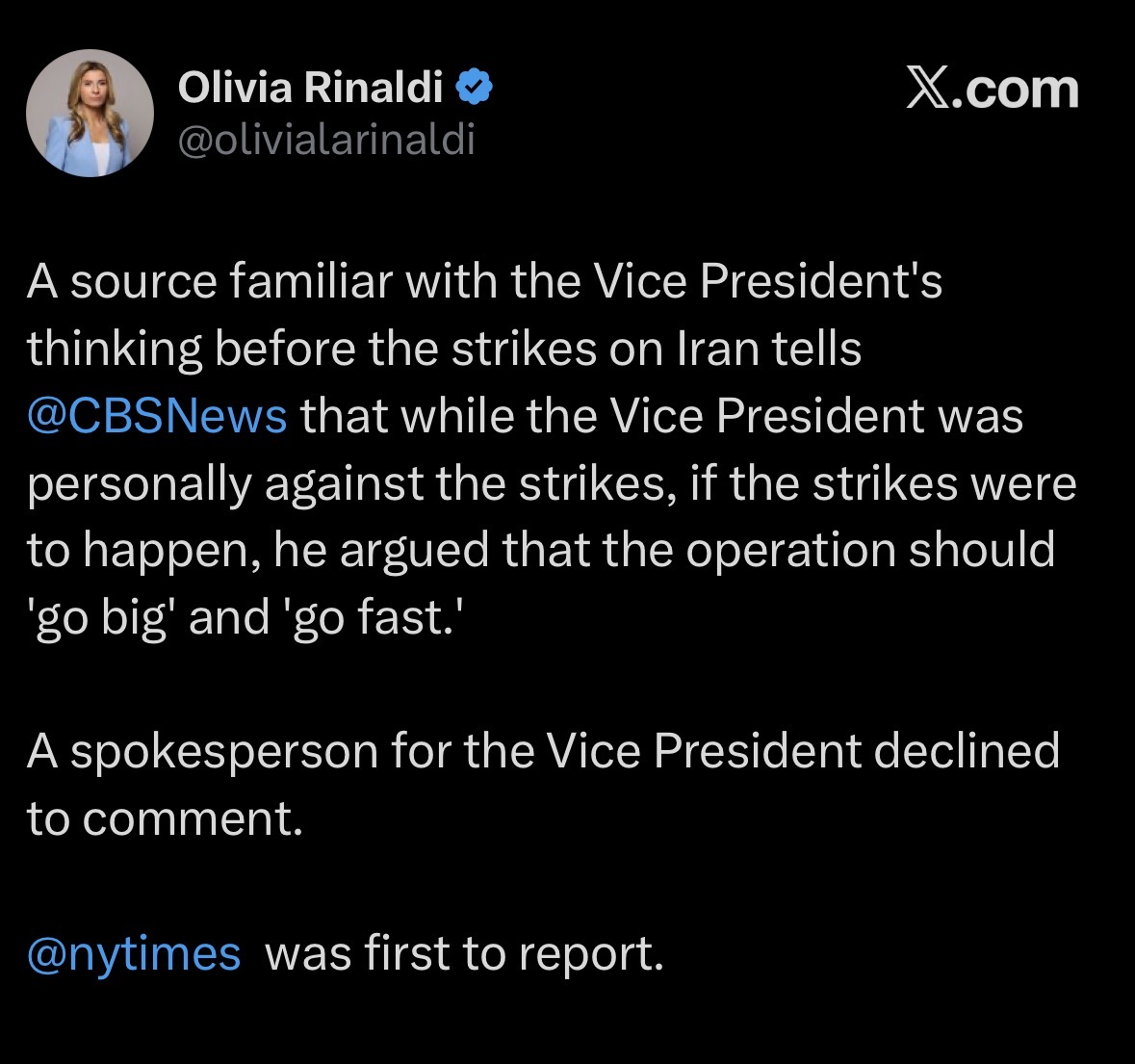Open the @CBSNews mention link
This screenshot has height=1064, width=1135.
click(157, 416)
